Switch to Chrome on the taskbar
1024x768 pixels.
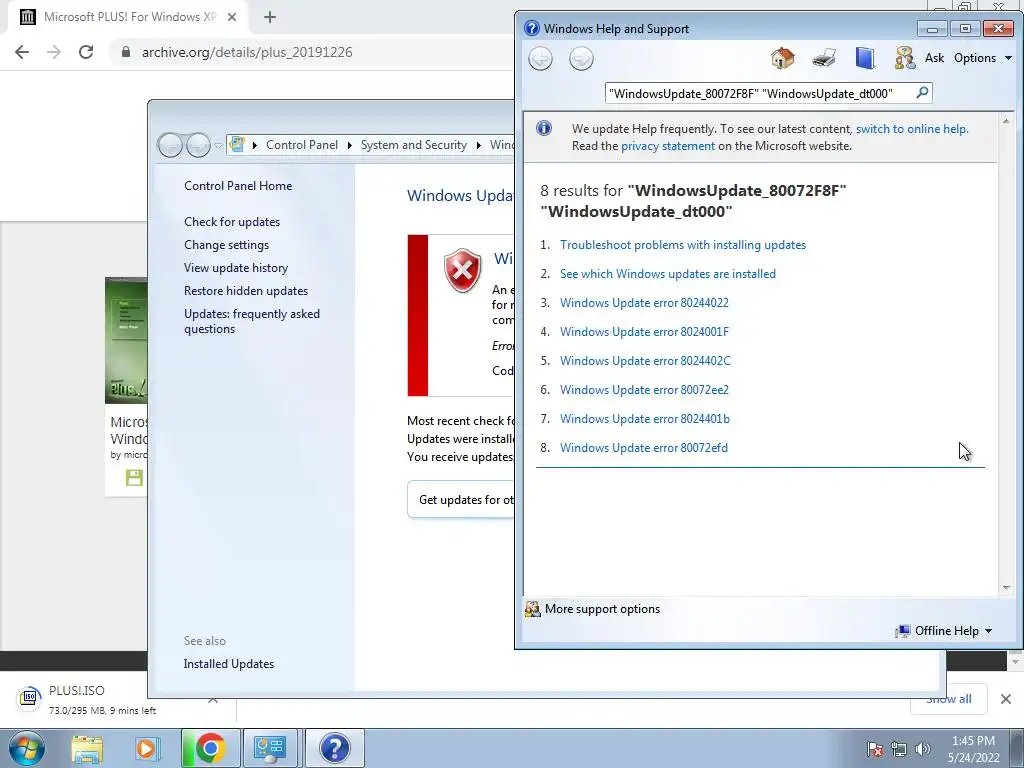click(x=210, y=748)
